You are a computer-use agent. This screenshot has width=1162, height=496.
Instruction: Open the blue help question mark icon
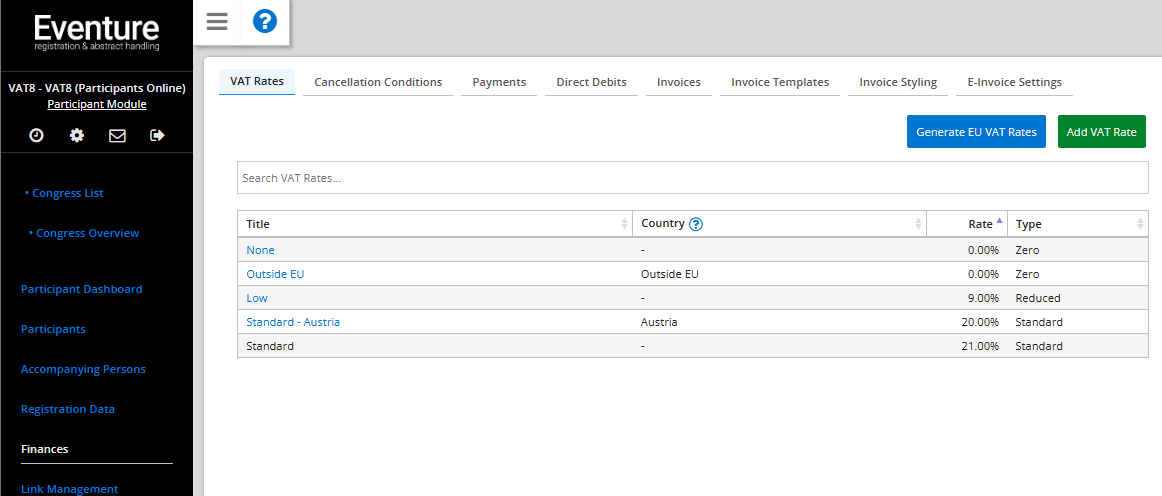coord(265,21)
